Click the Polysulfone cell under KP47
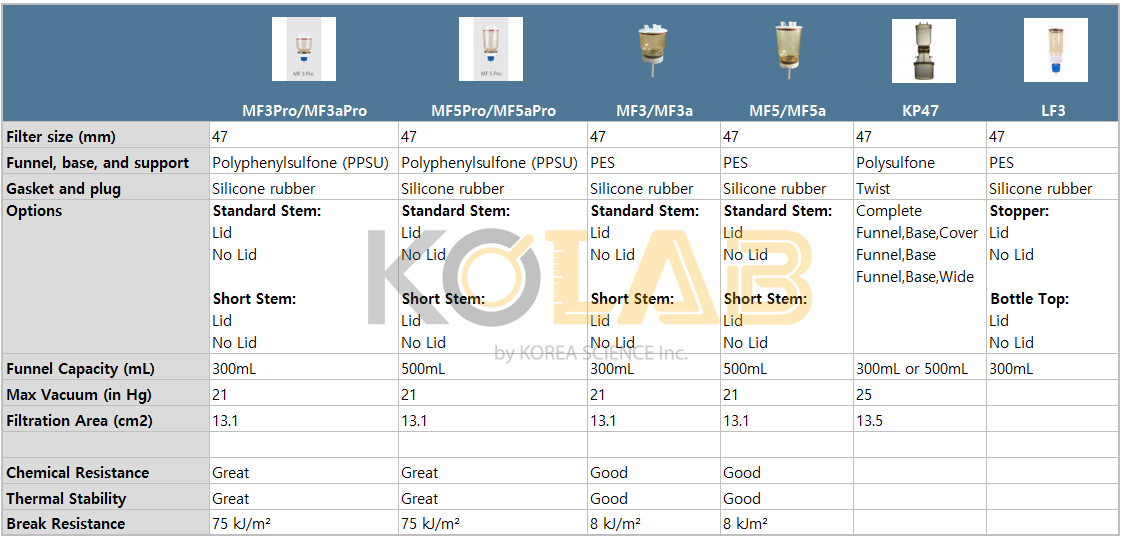This screenshot has height=541, width=1122. [895, 163]
